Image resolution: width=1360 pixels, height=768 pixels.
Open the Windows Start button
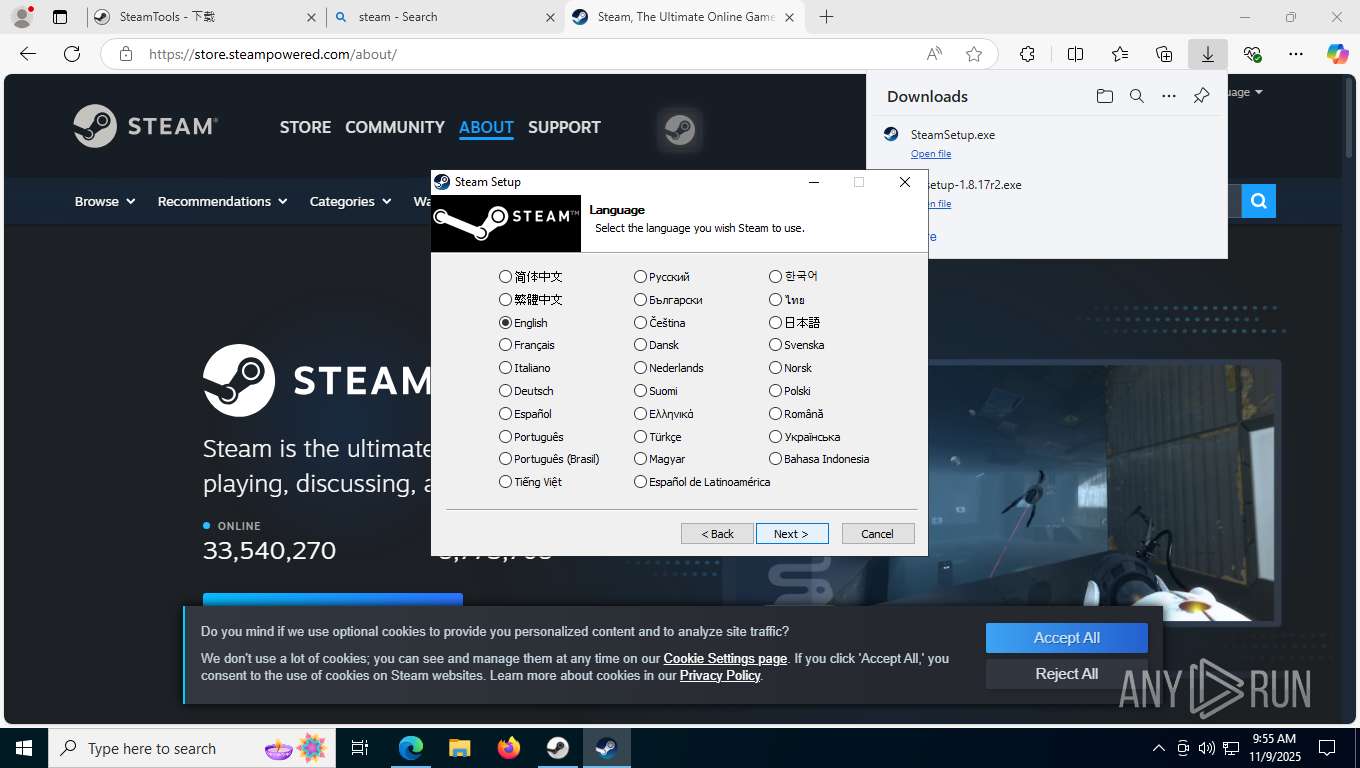(x=23, y=748)
